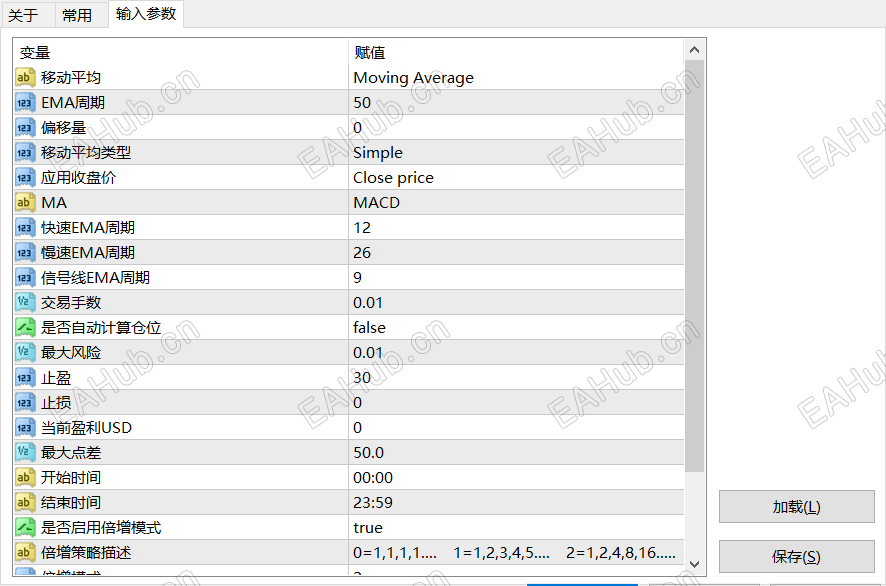
Task: Click the boolean icon beside 是否自动计算仓位
Action: click(x=25, y=328)
